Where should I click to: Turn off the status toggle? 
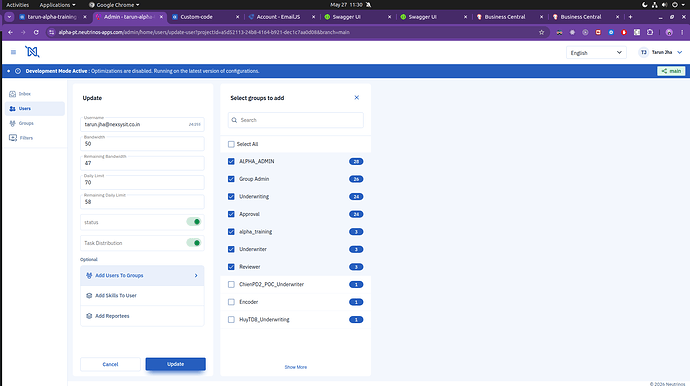194,222
